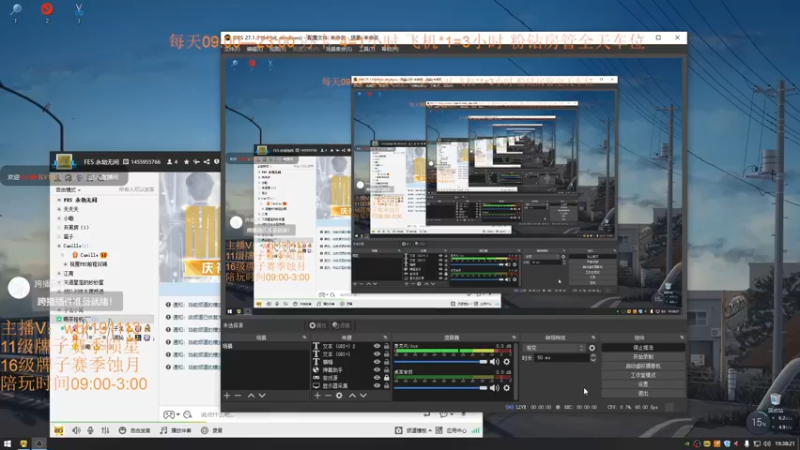Click 工作室模式 studio mode button
The height and width of the screenshot is (450, 800).
point(643,375)
